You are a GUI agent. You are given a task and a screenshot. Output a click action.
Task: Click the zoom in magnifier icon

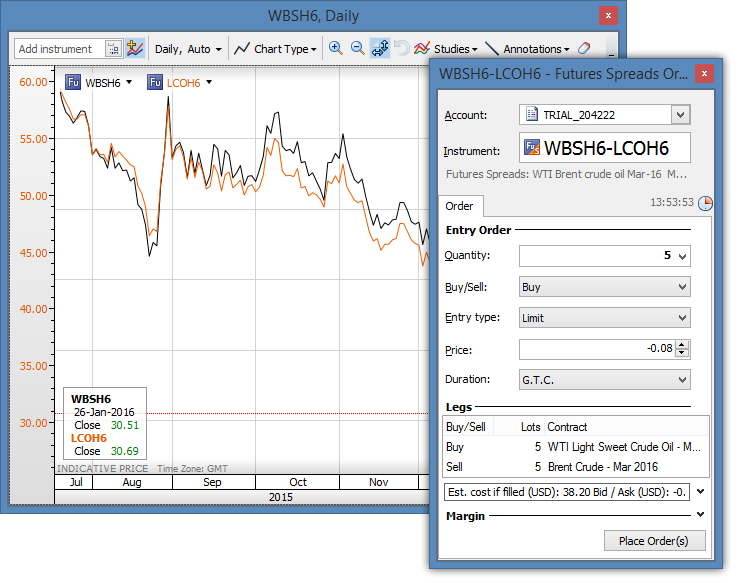[336, 48]
